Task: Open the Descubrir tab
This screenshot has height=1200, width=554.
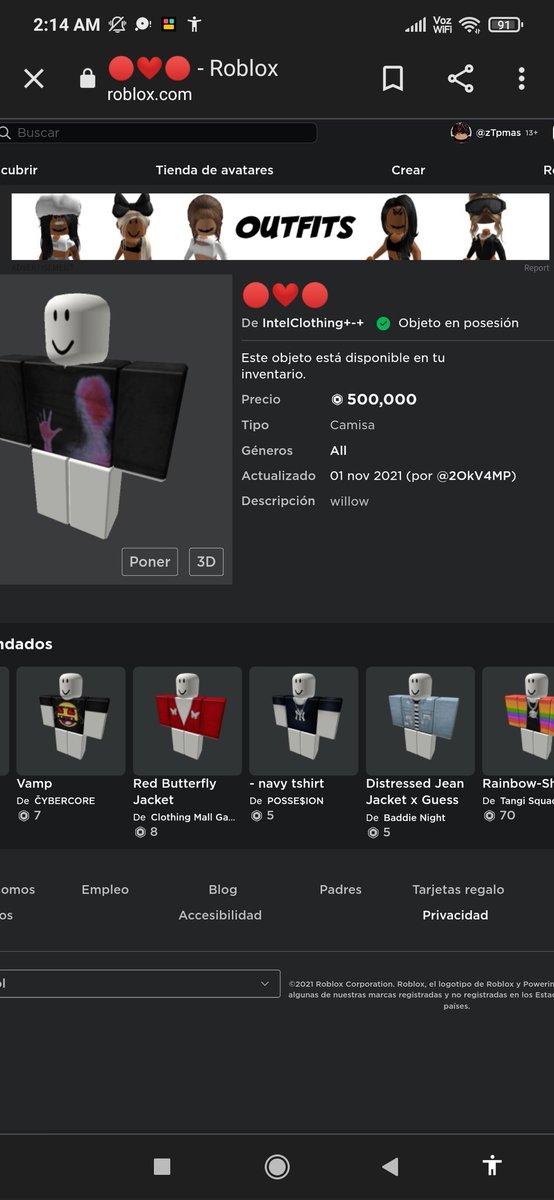Action: [18, 170]
